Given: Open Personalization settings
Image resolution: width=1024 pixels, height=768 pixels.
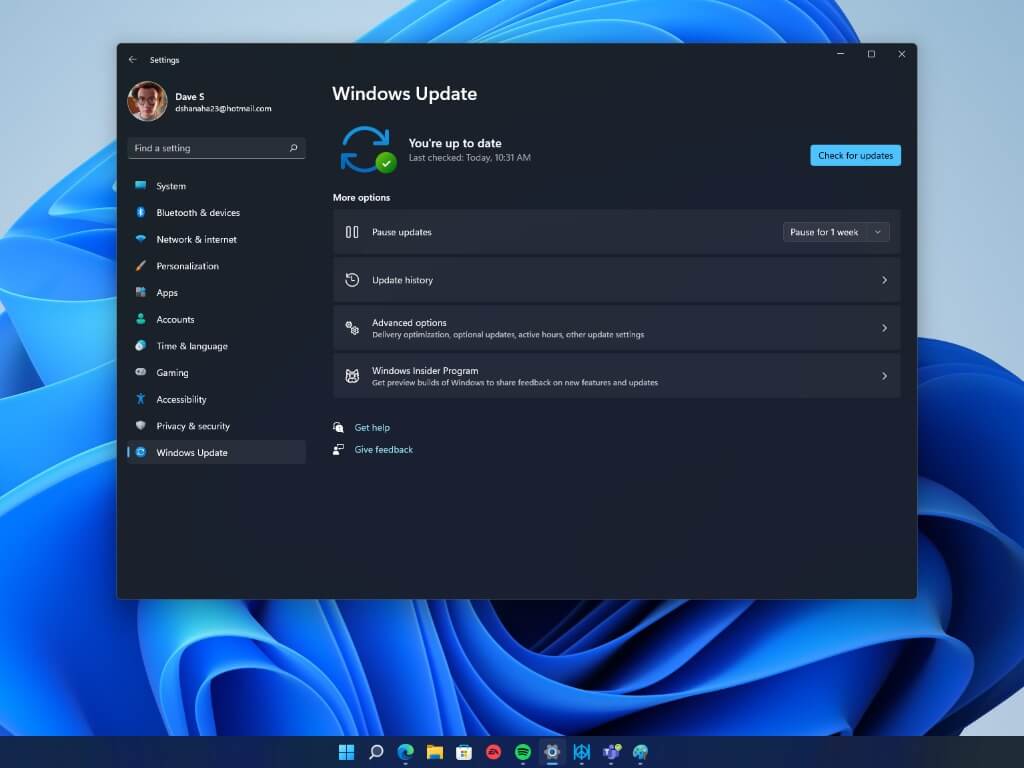Looking at the screenshot, I should point(216,266).
